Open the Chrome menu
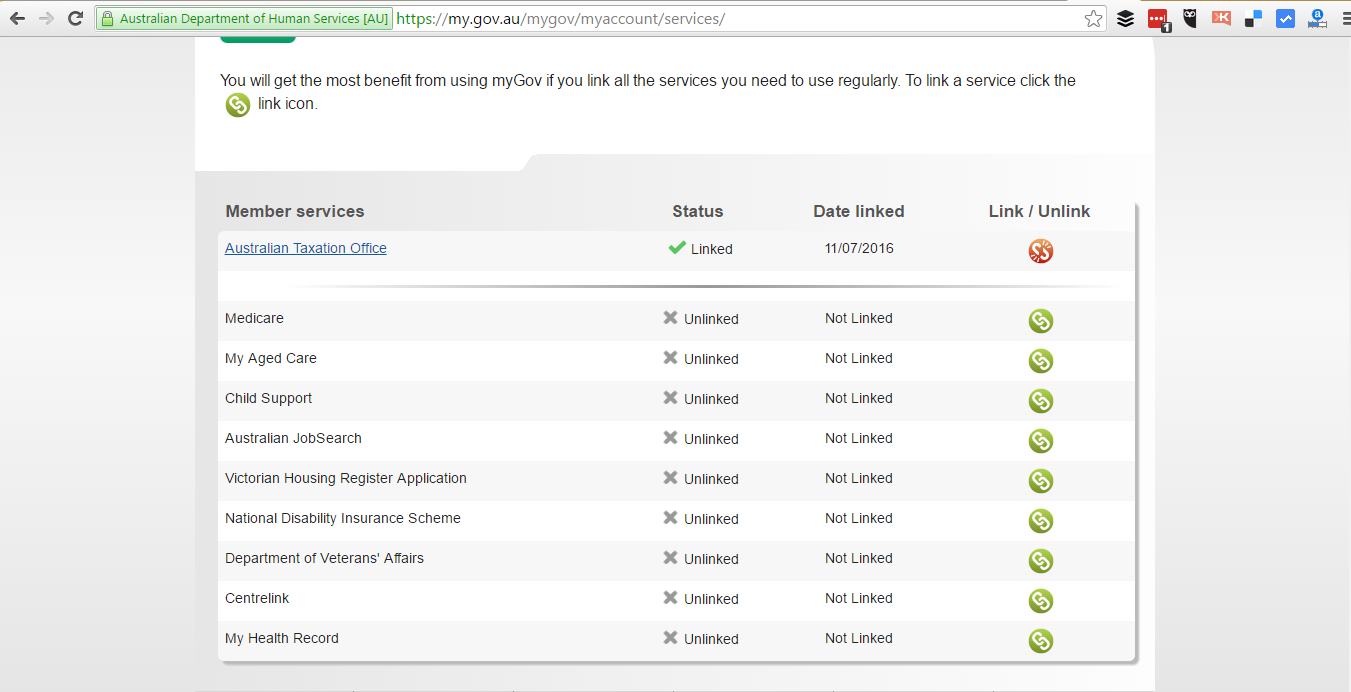Viewport: 1351px width, 692px height. (x=1345, y=18)
